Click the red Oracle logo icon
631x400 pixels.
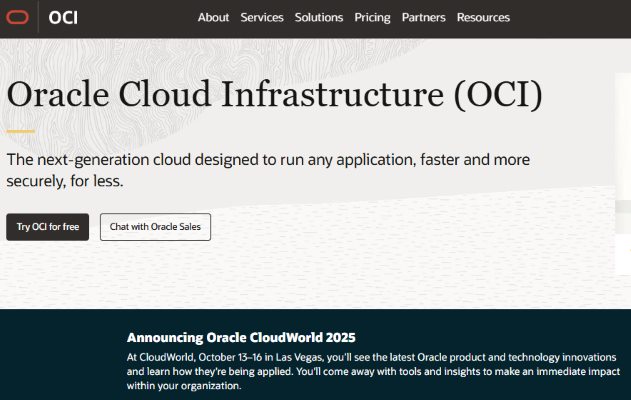coord(17,17)
